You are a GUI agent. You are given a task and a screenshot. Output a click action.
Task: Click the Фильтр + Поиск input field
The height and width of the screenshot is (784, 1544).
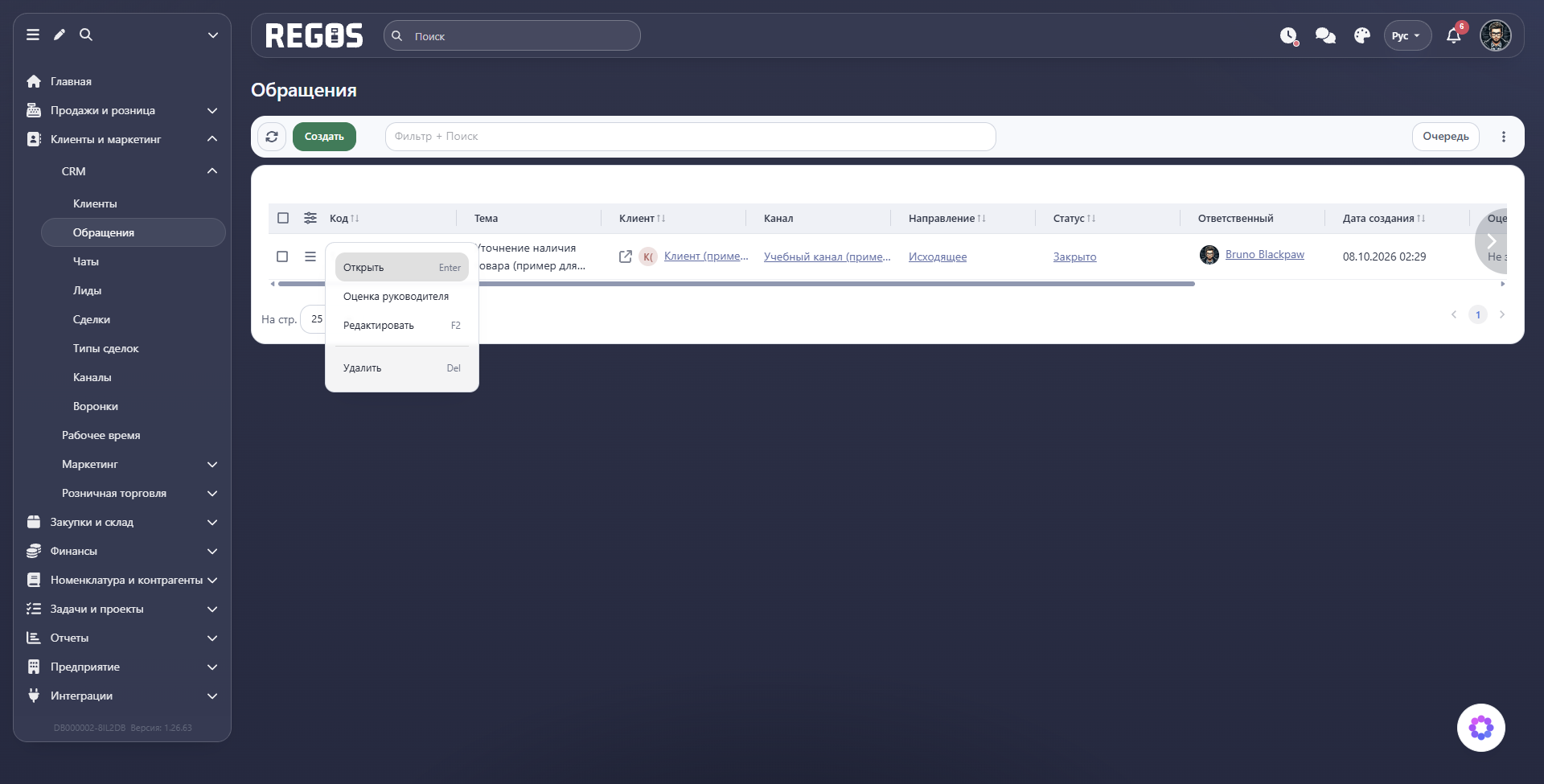coord(691,137)
